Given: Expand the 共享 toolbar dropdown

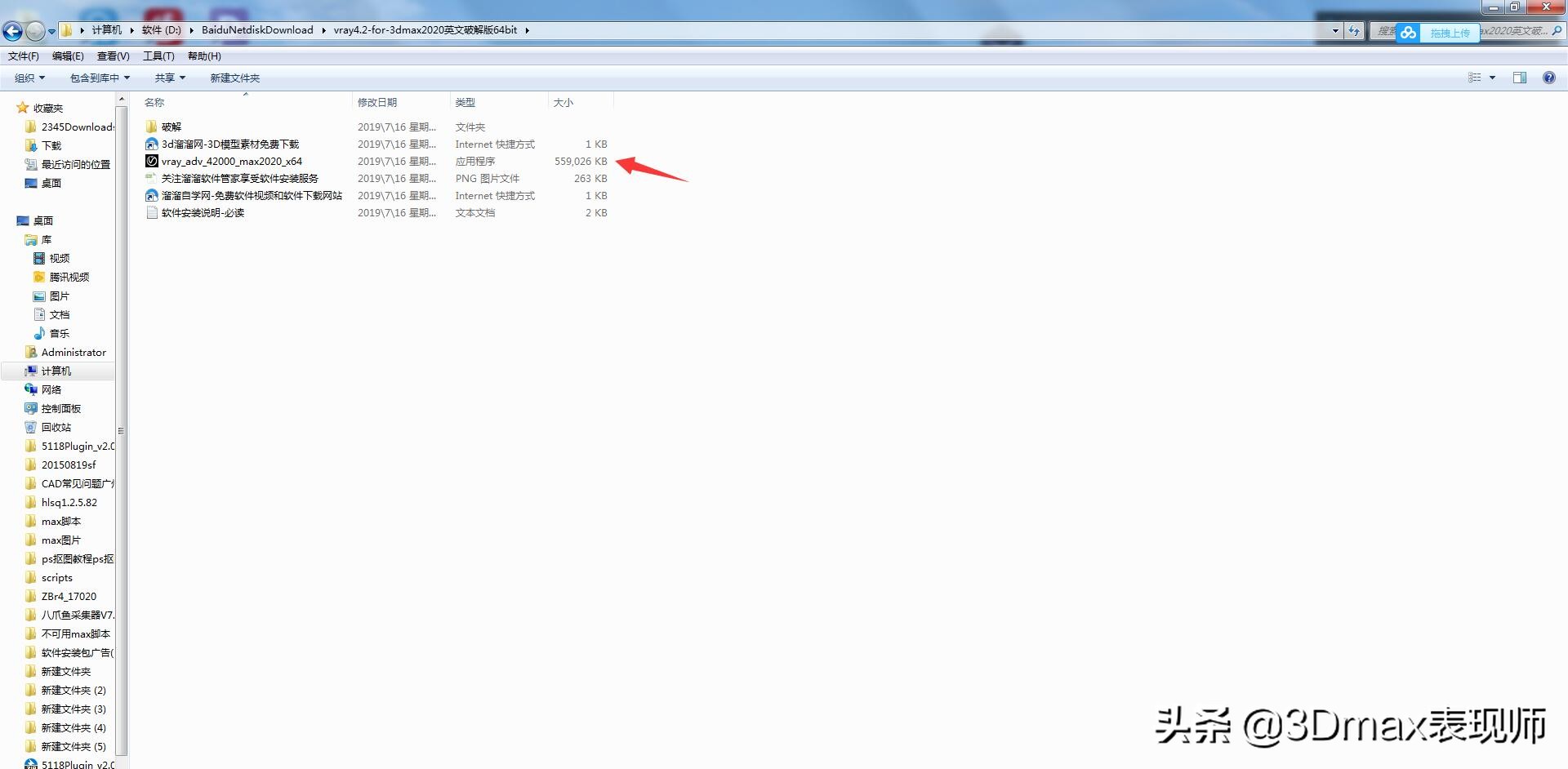Looking at the screenshot, I should [171, 78].
